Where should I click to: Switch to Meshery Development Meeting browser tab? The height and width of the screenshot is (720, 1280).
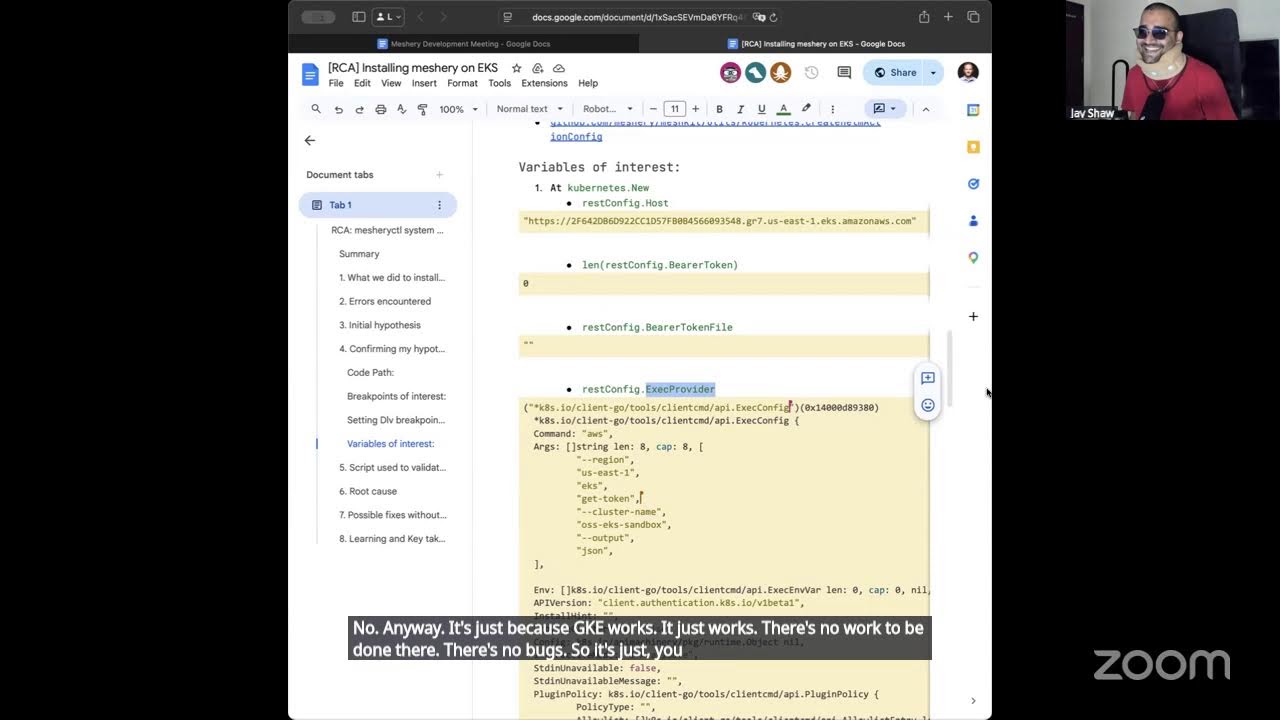coord(464,44)
